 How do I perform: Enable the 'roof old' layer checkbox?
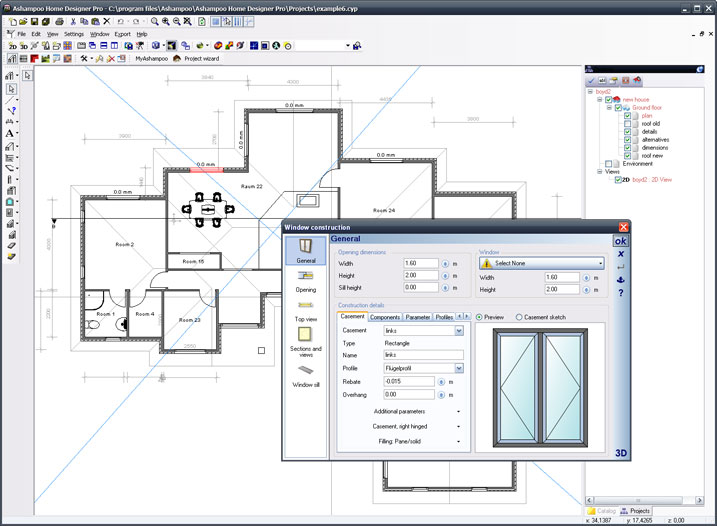coord(628,123)
